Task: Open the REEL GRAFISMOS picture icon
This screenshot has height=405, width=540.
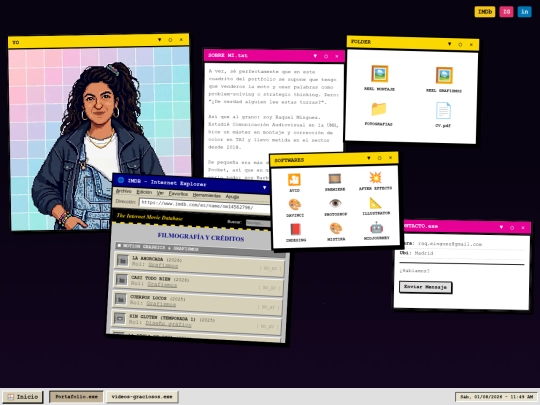Action: 444,75
